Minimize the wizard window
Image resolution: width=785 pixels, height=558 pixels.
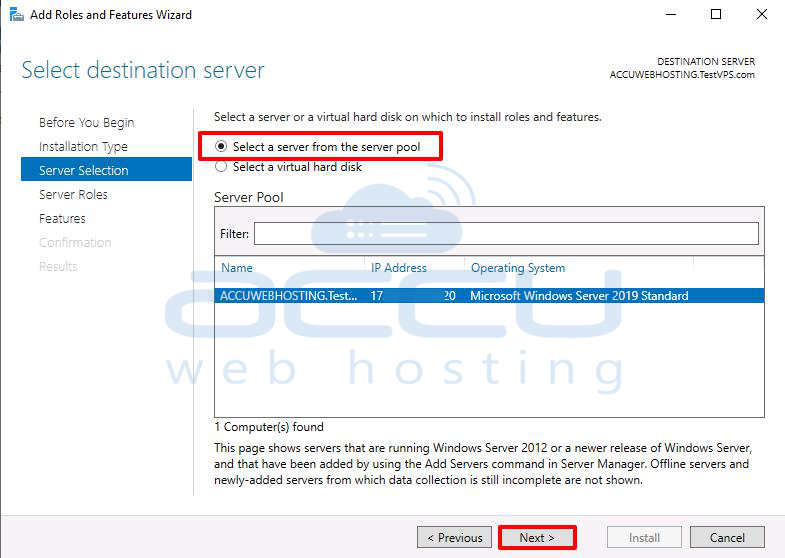(x=671, y=15)
